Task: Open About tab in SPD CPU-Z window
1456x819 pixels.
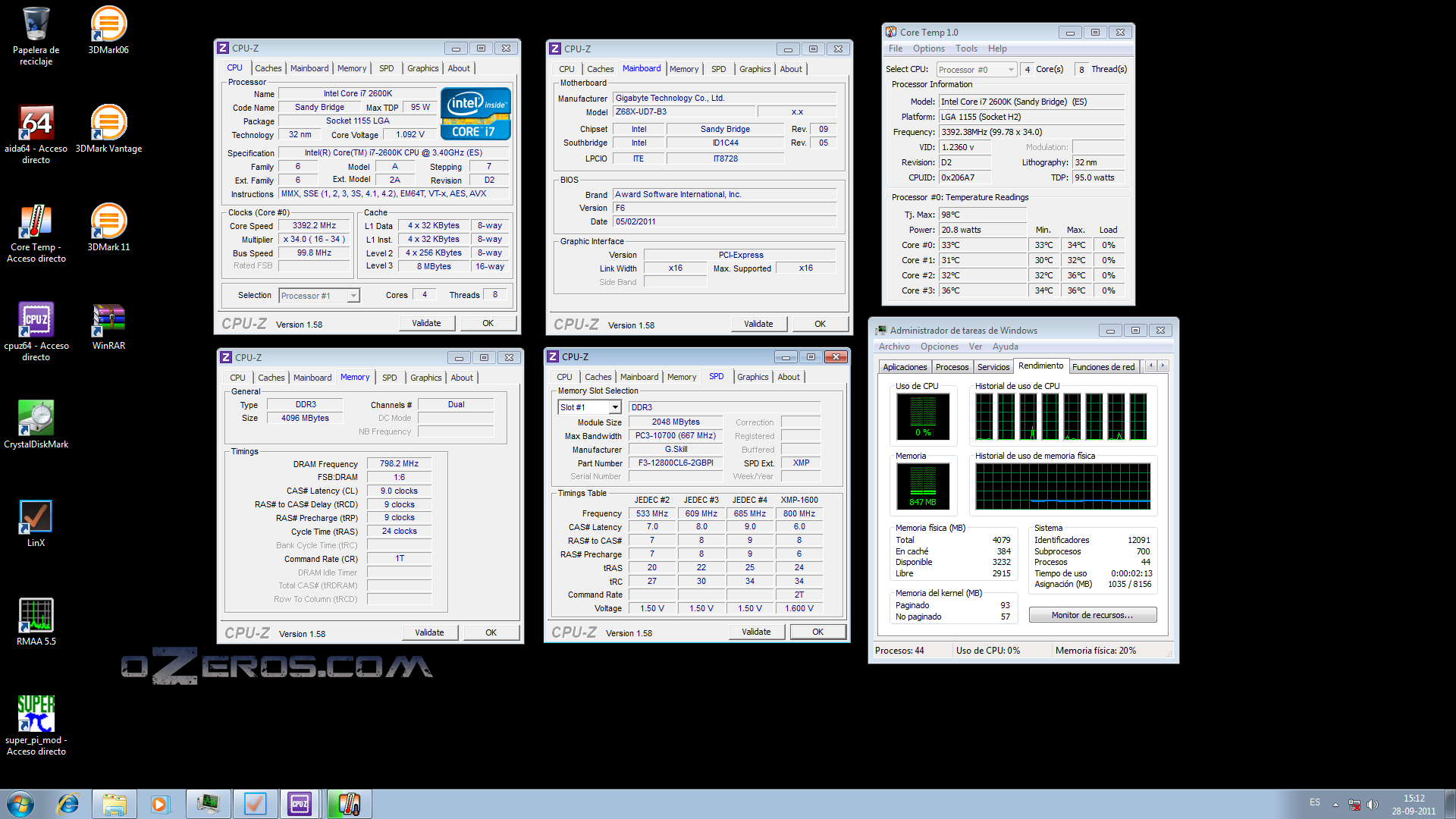Action: (788, 377)
